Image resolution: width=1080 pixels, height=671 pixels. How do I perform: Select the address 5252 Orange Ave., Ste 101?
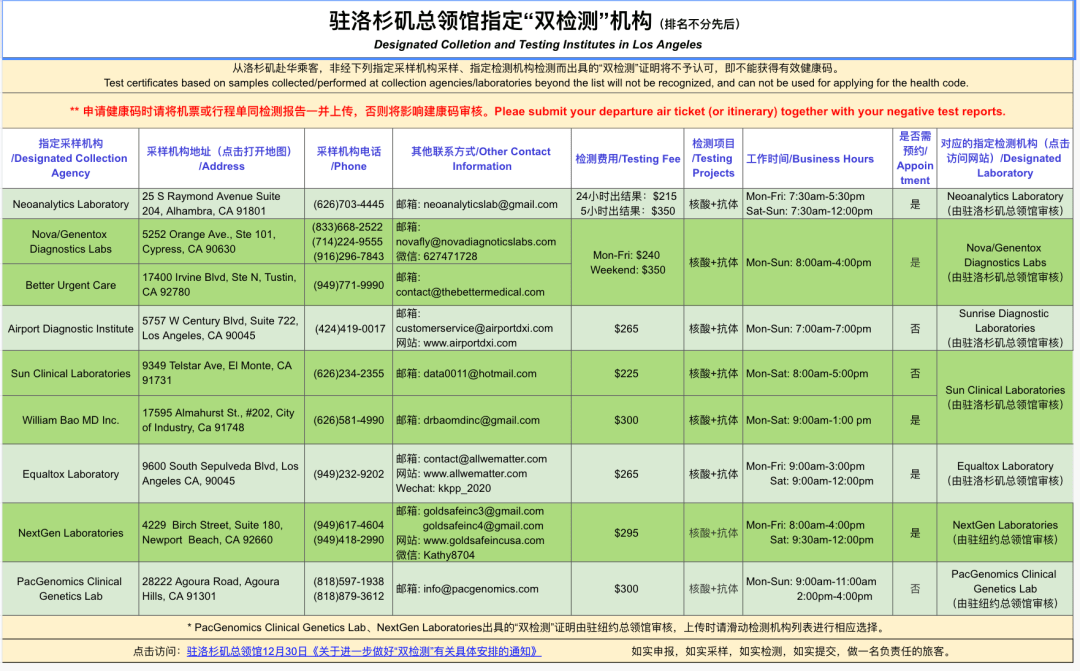tap(209, 241)
